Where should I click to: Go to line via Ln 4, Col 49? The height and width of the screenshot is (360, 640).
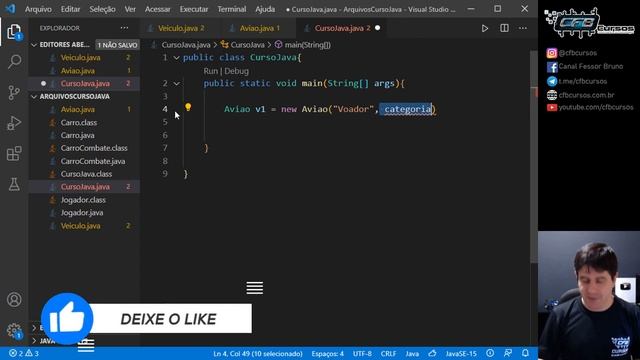click(258, 353)
